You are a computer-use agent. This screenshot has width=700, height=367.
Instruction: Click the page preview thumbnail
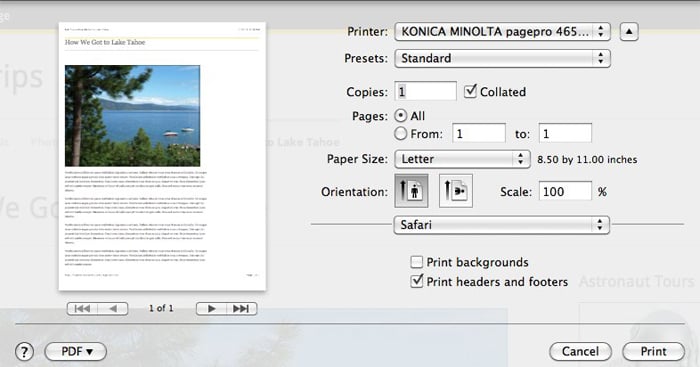[162, 156]
